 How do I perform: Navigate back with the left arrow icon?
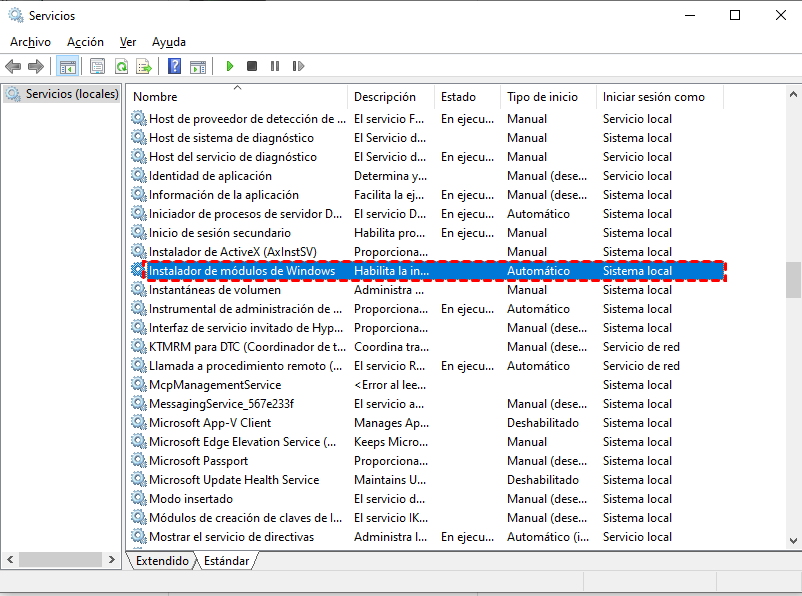13,66
